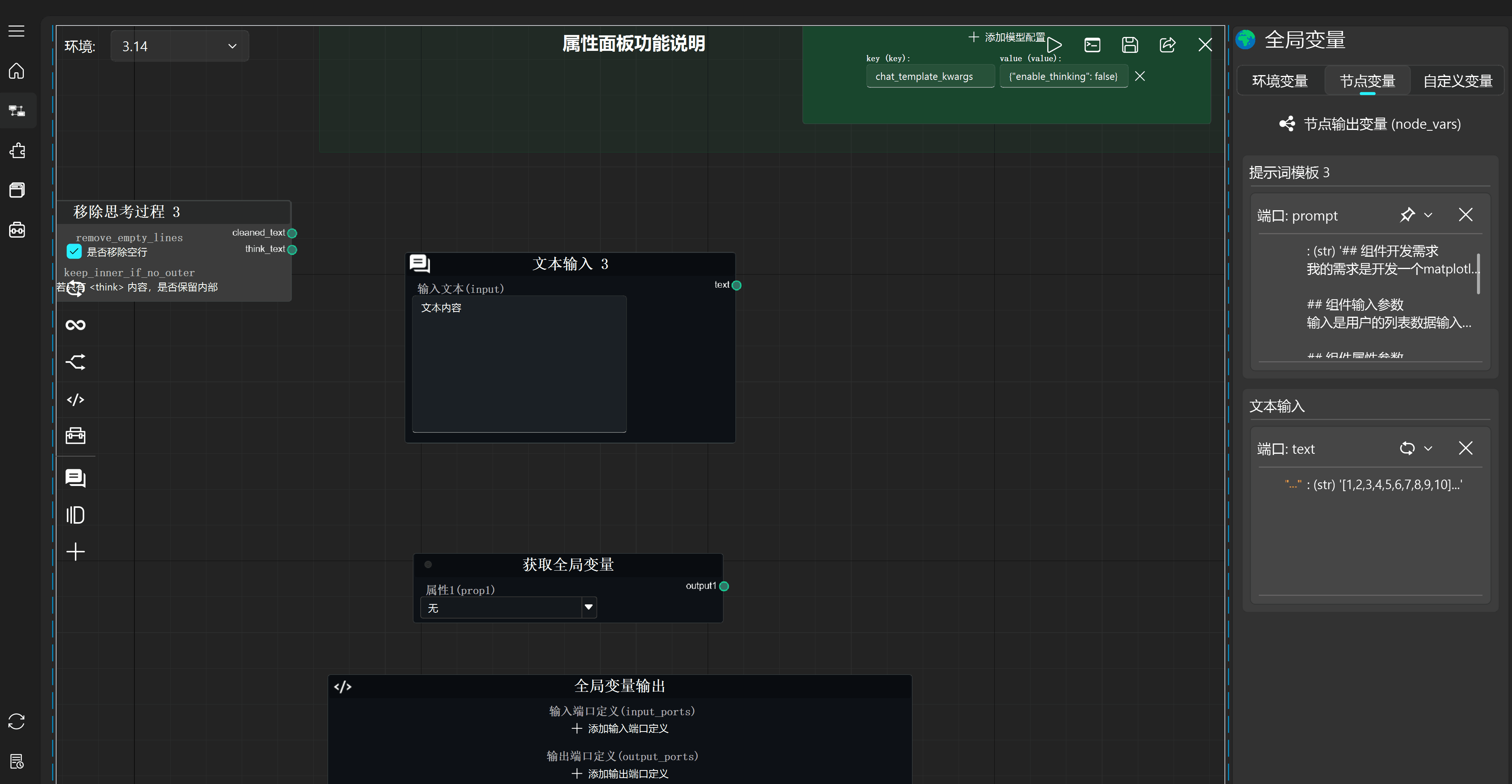Toggle the 是否移除空行 checkbox
Viewport: 1512px width, 784px height.
(74, 252)
